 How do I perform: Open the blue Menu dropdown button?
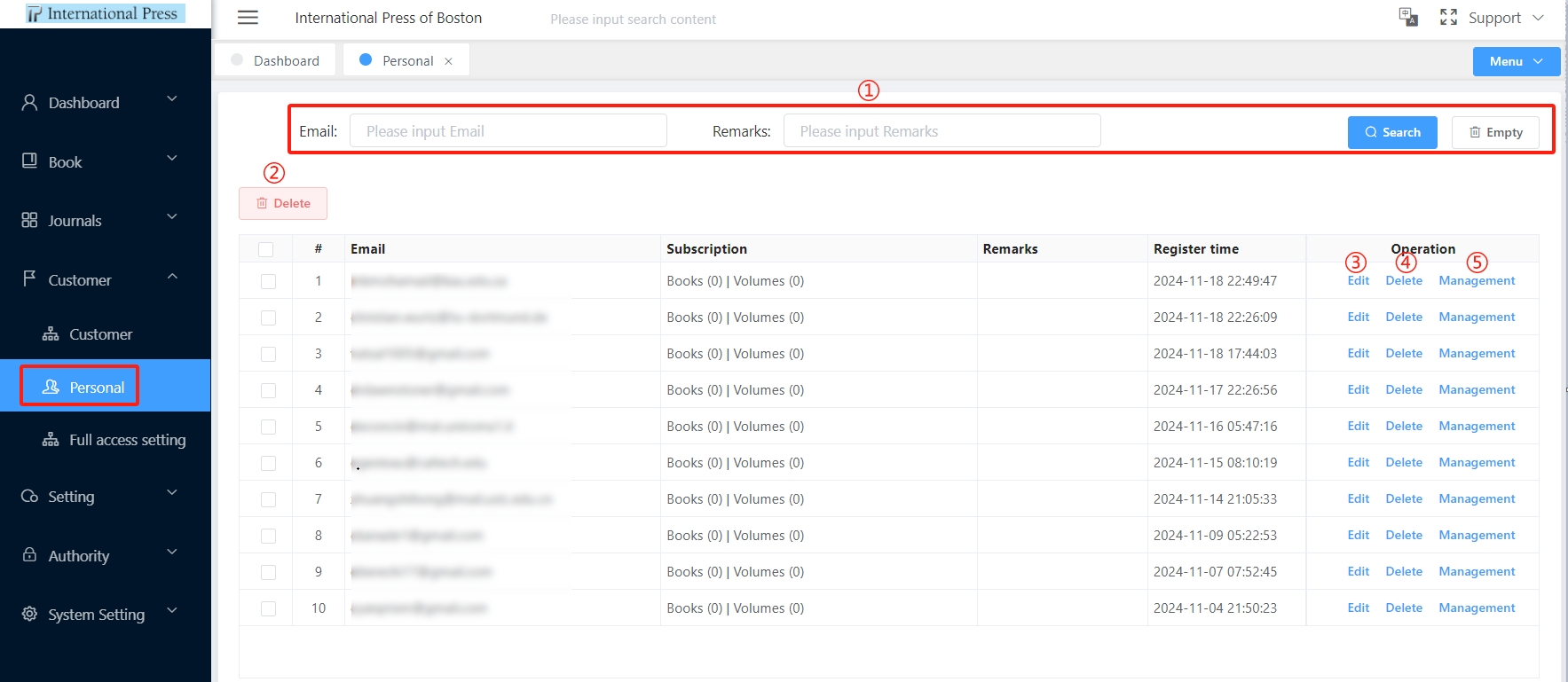pos(1516,61)
